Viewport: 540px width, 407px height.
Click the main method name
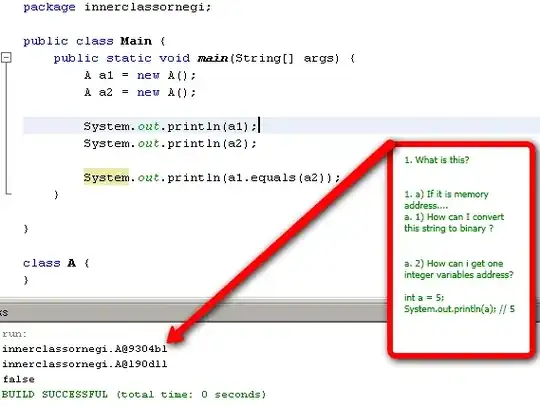pyautogui.click(x=213, y=58)
